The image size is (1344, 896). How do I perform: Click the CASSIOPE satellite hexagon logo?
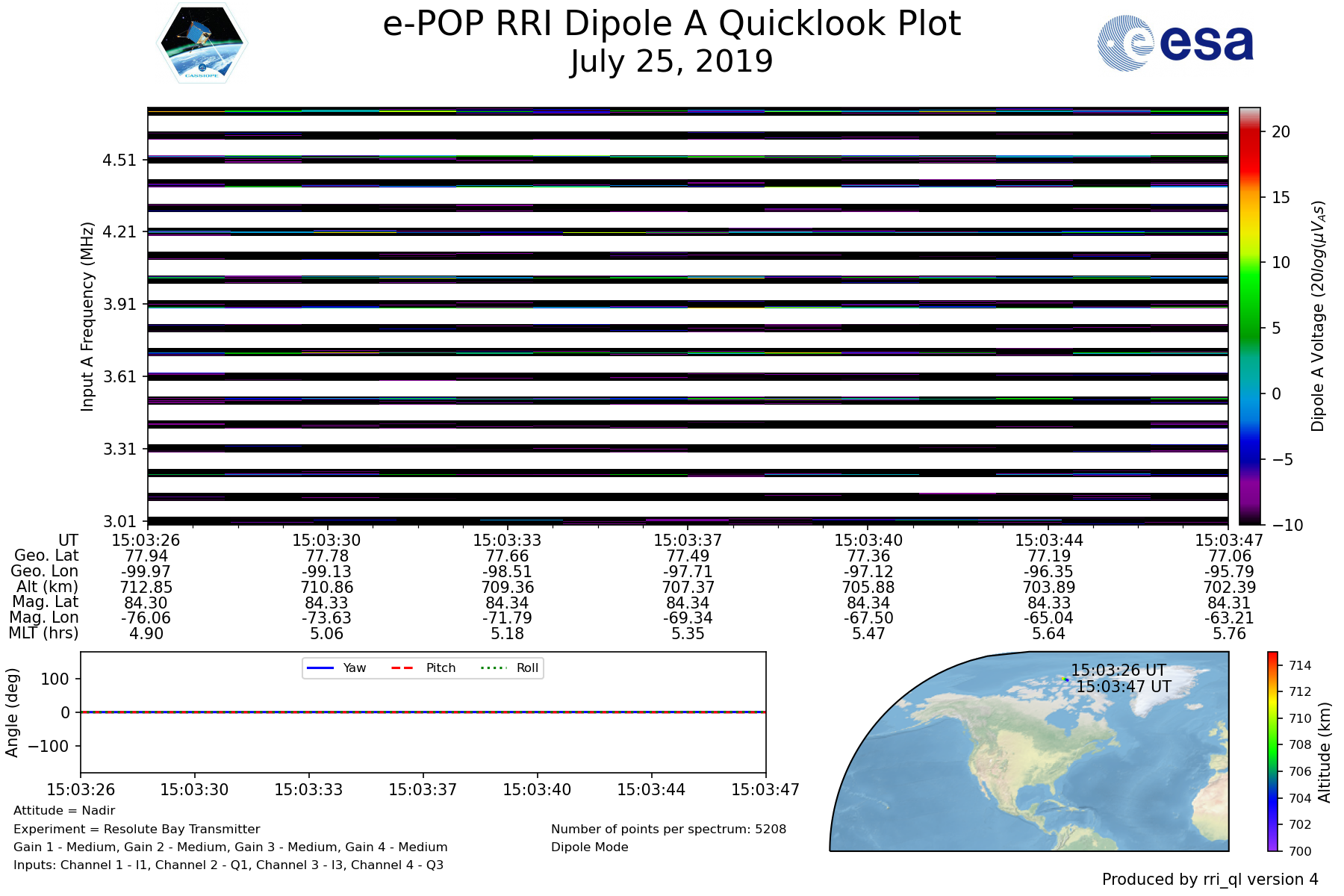click(202, 43)
